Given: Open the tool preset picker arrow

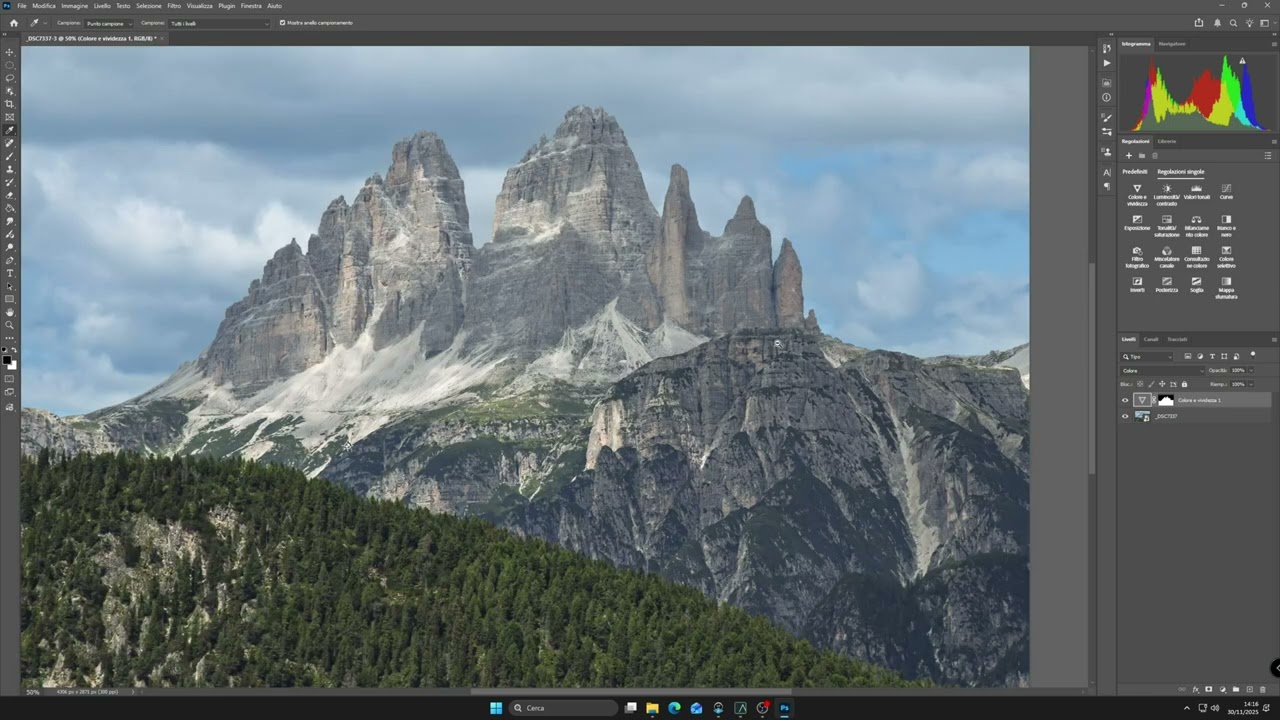Looking at the screenshot, I should click(46, 22).
